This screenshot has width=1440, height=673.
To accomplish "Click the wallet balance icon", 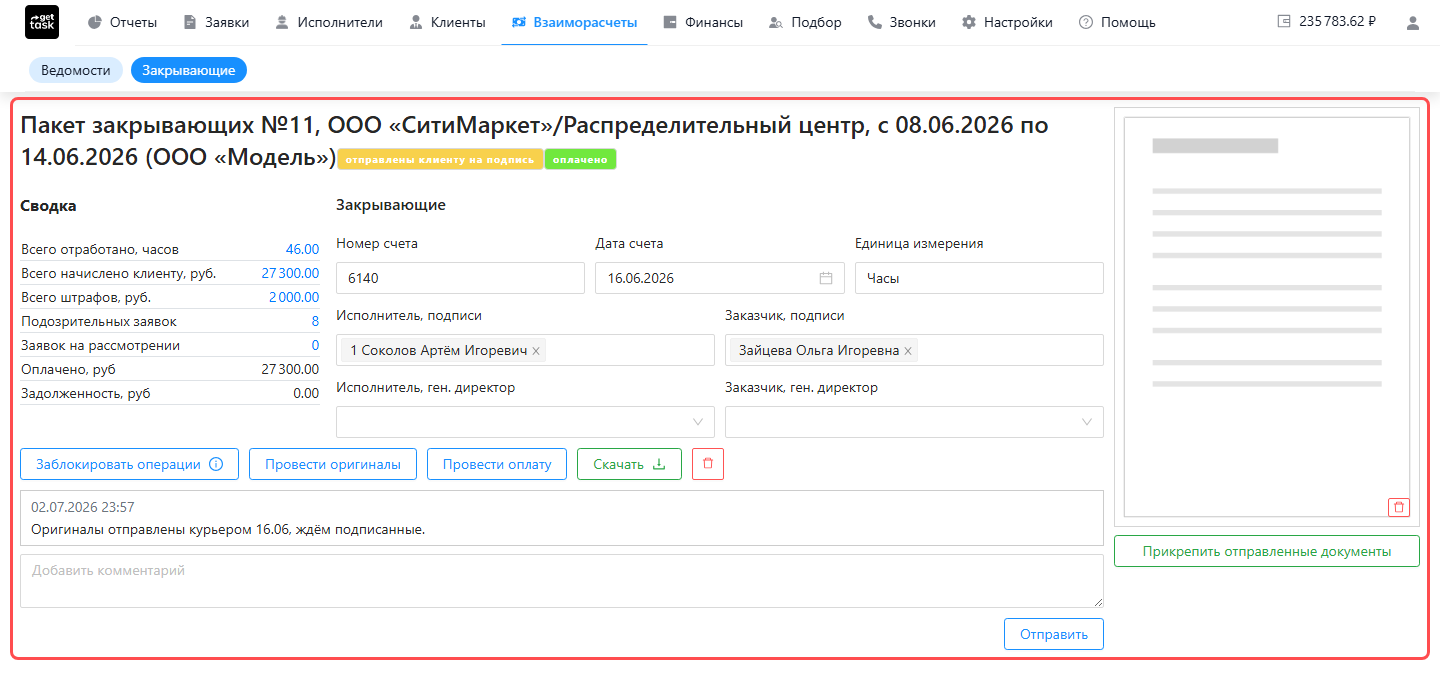I will pos(1284,21).
